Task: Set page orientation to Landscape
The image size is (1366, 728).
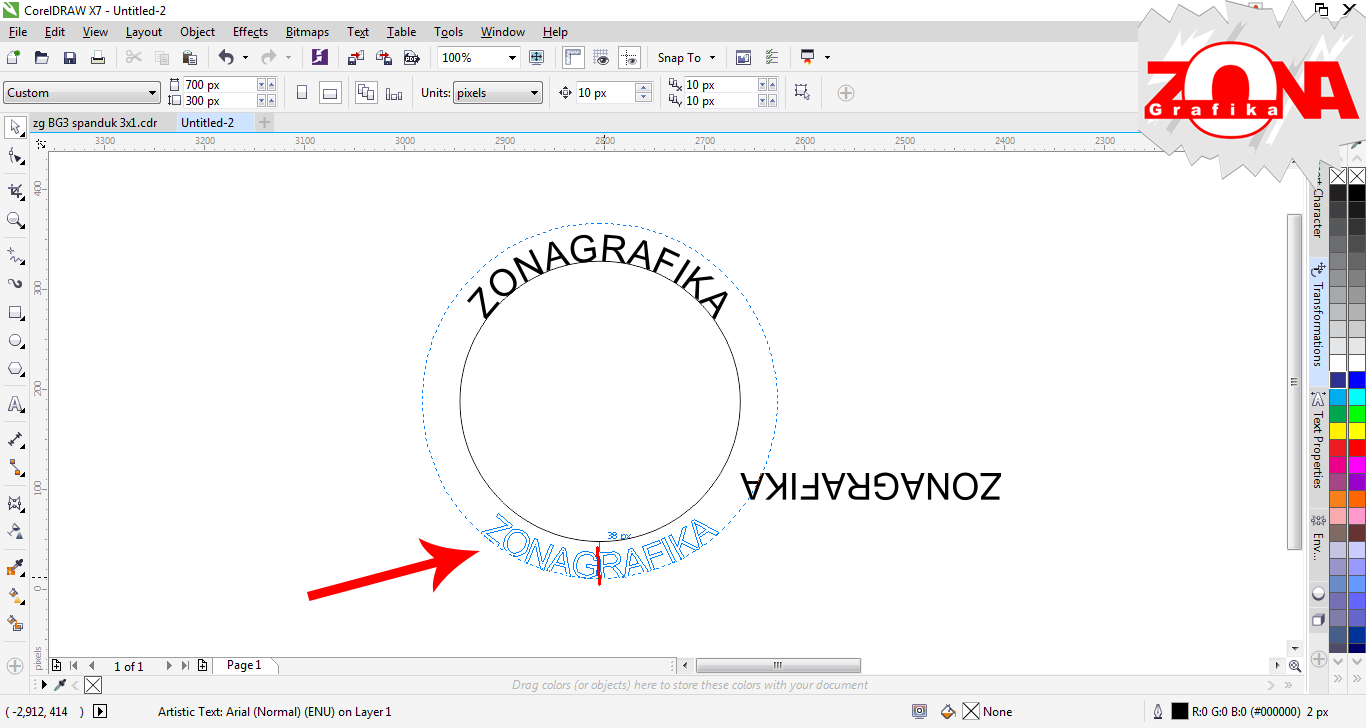Action: click(x=330, y=93)
